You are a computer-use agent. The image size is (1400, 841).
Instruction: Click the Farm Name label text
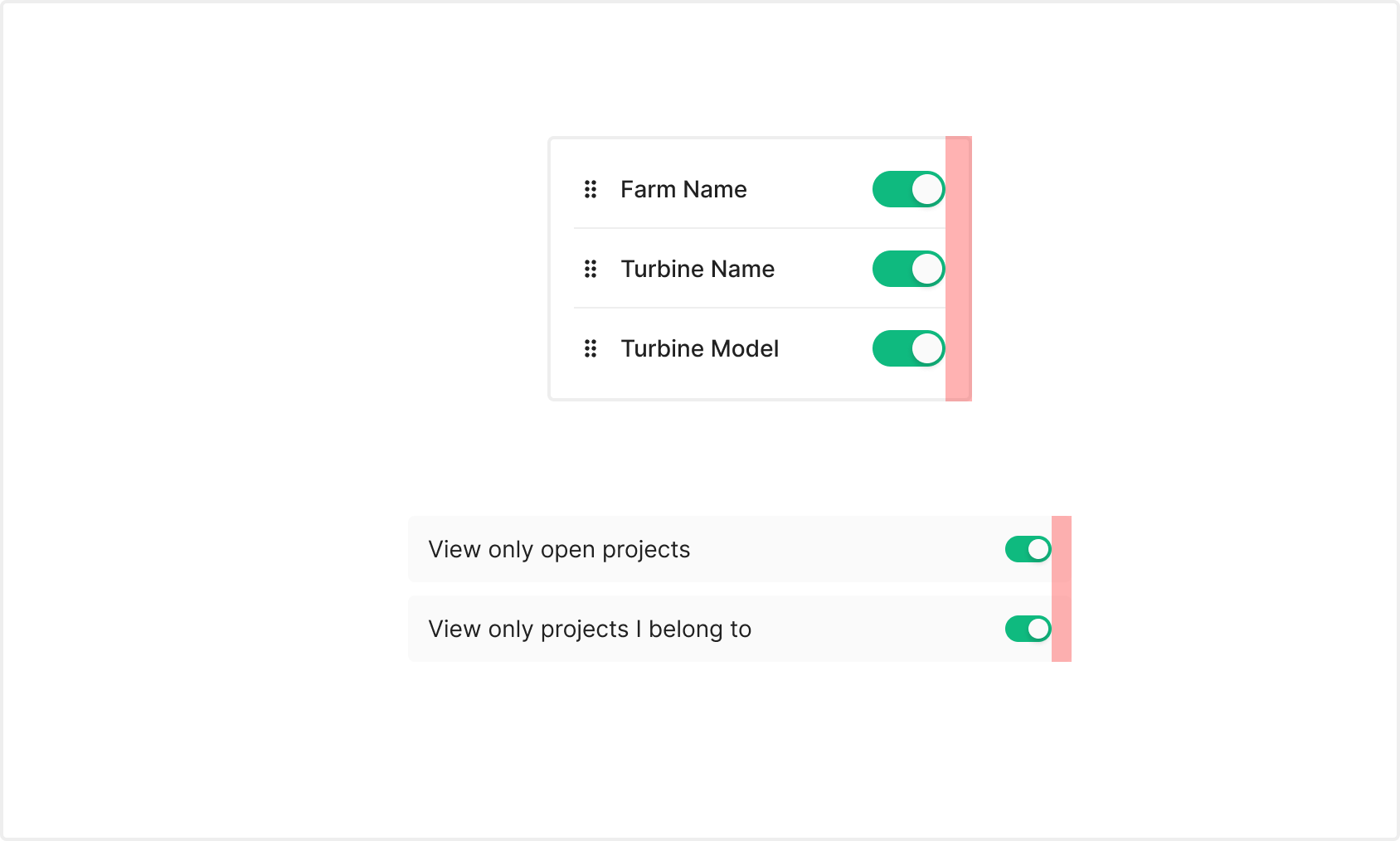(683, 190)
